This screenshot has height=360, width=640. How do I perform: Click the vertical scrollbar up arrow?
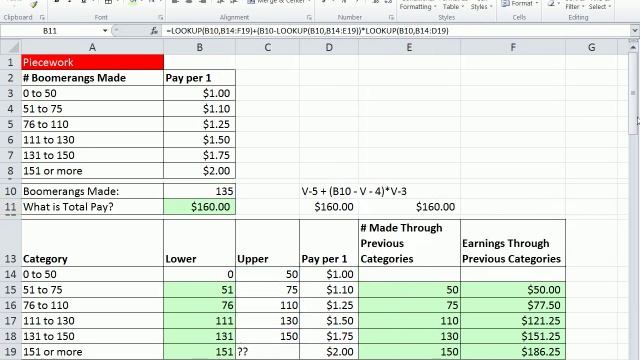(633, 48)
